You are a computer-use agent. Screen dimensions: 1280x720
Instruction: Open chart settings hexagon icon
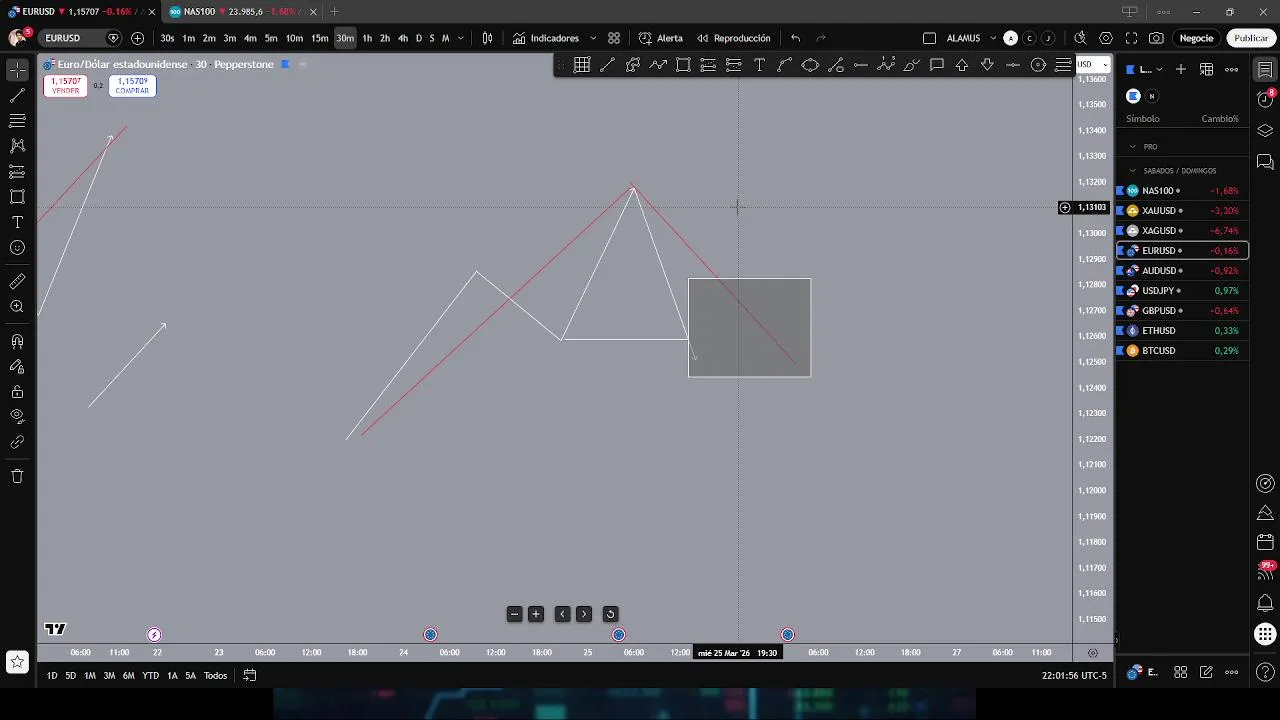tap(1106, 38)
